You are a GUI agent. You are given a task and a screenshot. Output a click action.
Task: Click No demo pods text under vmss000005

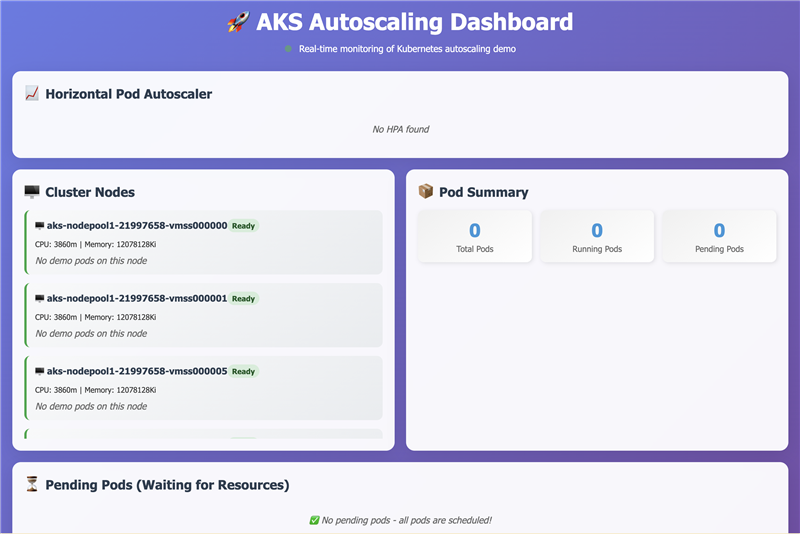tap(91, 406)
